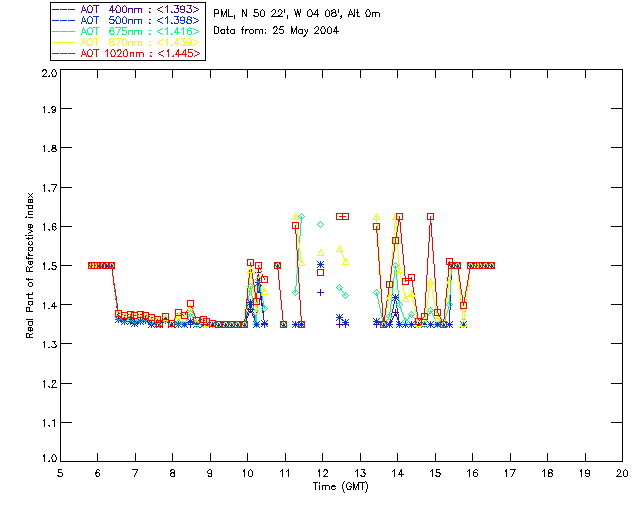Select the isolated green diamond marker at 1.6 near 12h
640x512 pixels.
320,225
